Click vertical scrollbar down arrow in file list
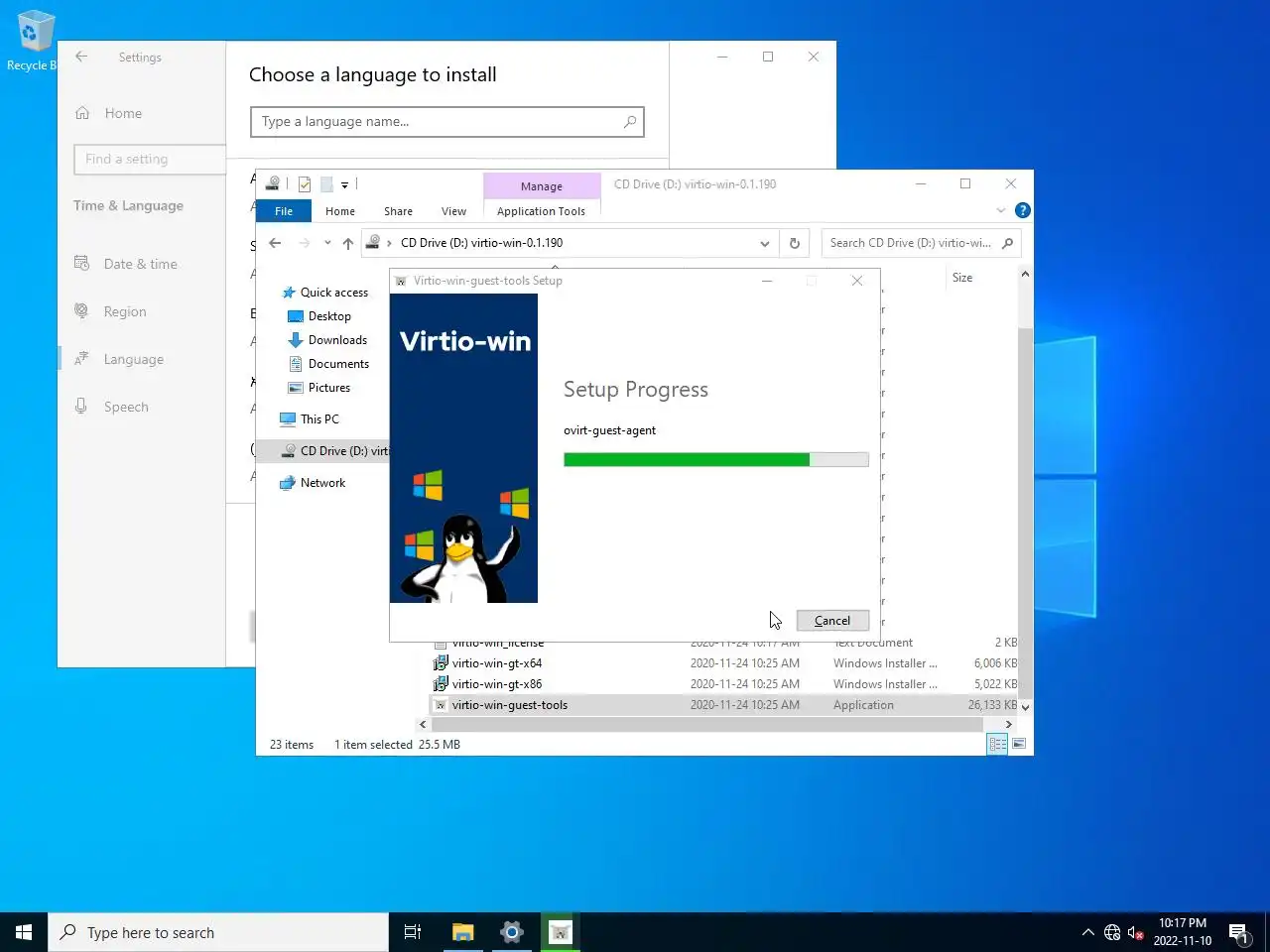 tap(1025, 707)
